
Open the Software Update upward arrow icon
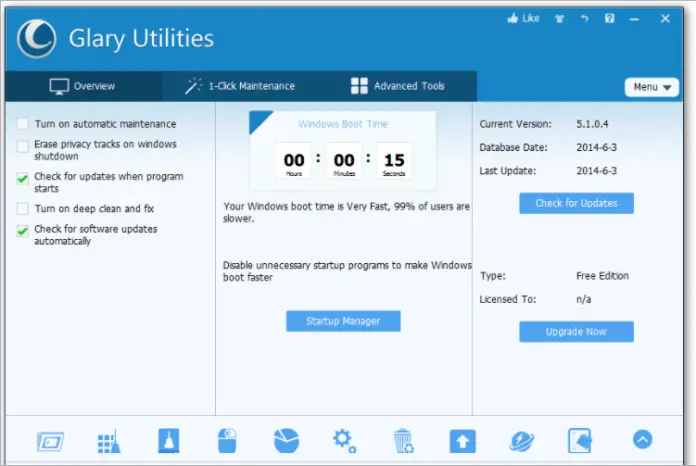(462, 441)
